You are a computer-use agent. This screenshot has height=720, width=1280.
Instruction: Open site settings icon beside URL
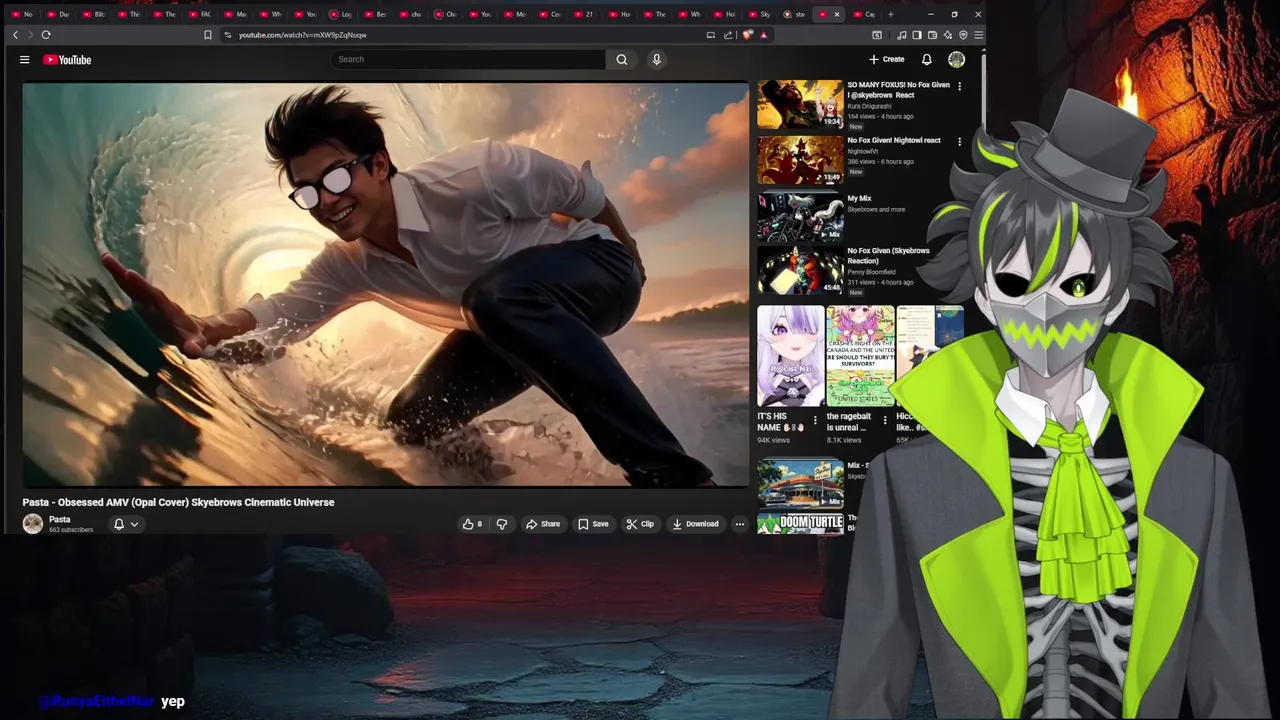click(228, 35)
